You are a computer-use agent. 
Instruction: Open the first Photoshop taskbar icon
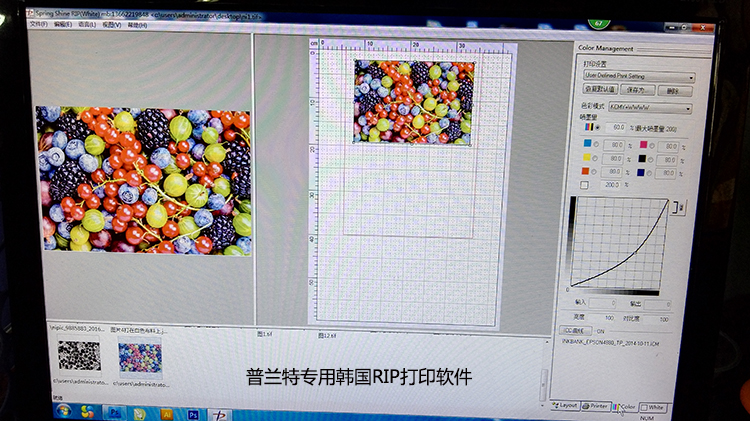tap(115, 412)
